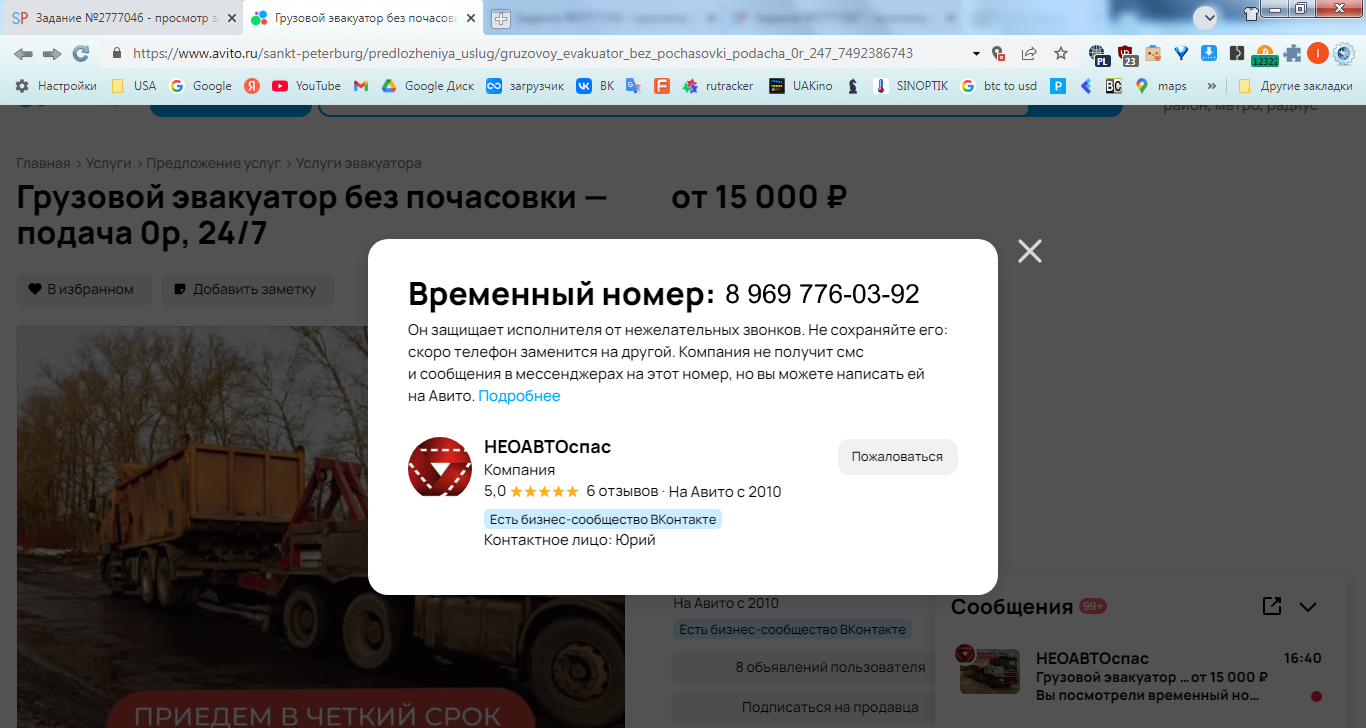This screenshot has height=728, width=1366.
Task: Open НЕОАВТОспас chat in messages
Action: pyautogui.click(x=1142, y=676)
